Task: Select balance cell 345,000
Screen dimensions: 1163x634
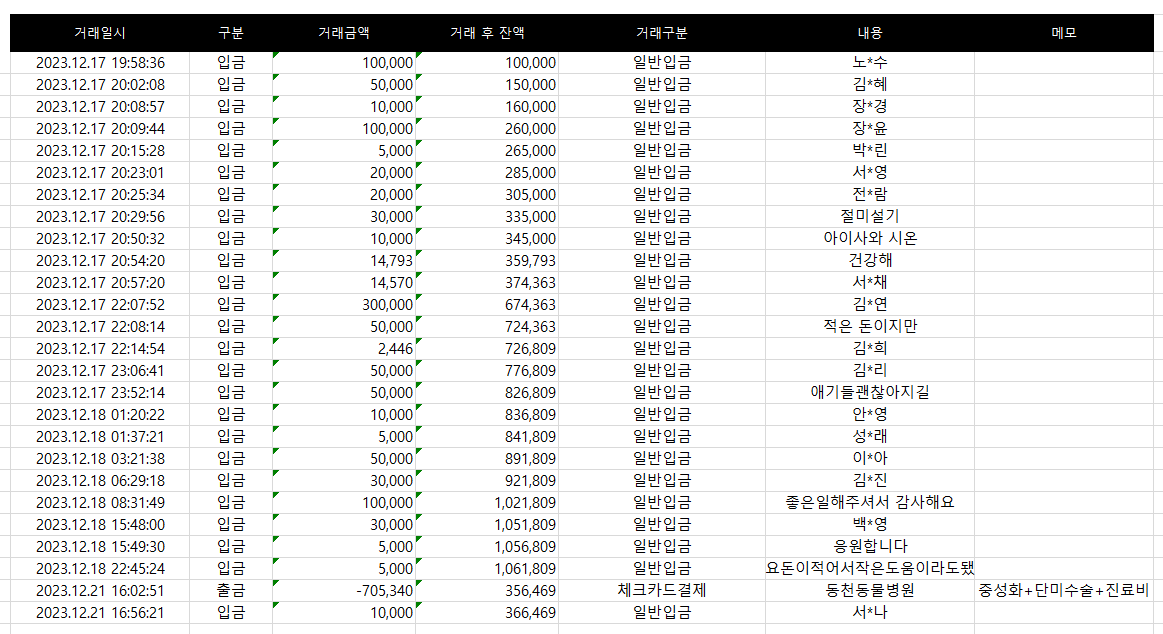Action: pyautogui.click(x=487, y=239)
